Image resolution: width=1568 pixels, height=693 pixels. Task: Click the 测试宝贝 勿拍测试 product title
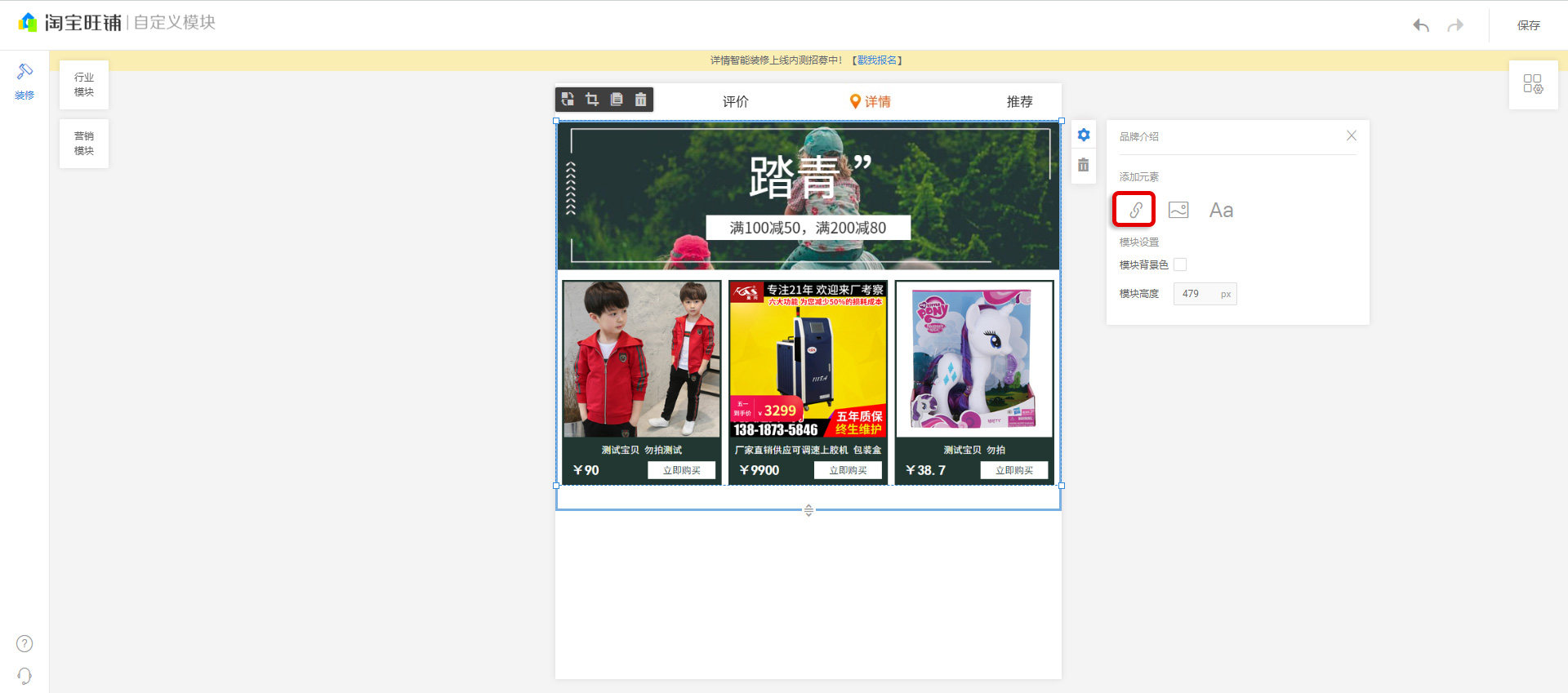coord(642,450)
